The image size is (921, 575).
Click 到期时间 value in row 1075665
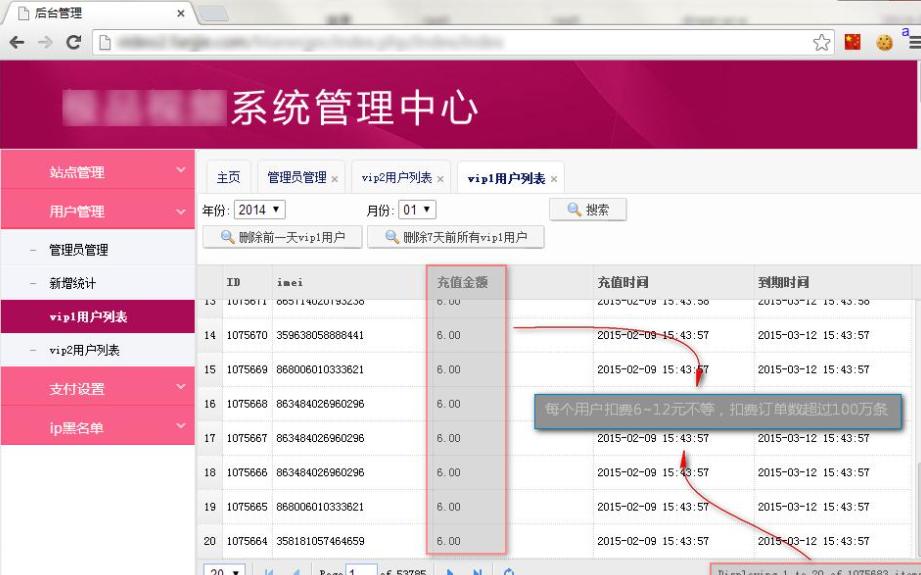pos(814,507)
